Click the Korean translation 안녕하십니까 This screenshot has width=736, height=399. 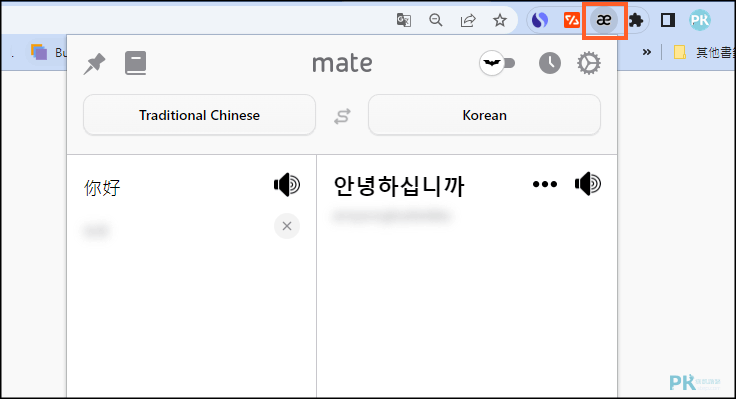(x=399, y=186)
